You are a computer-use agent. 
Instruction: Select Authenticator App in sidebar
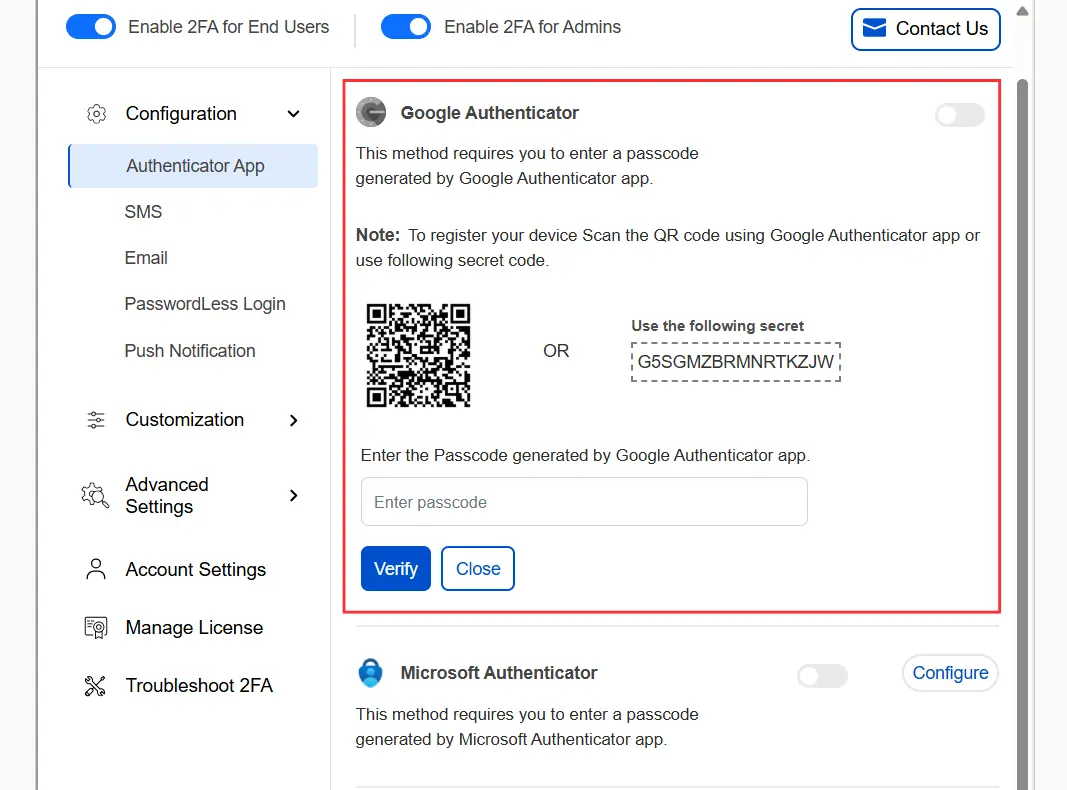click(193, 166)
